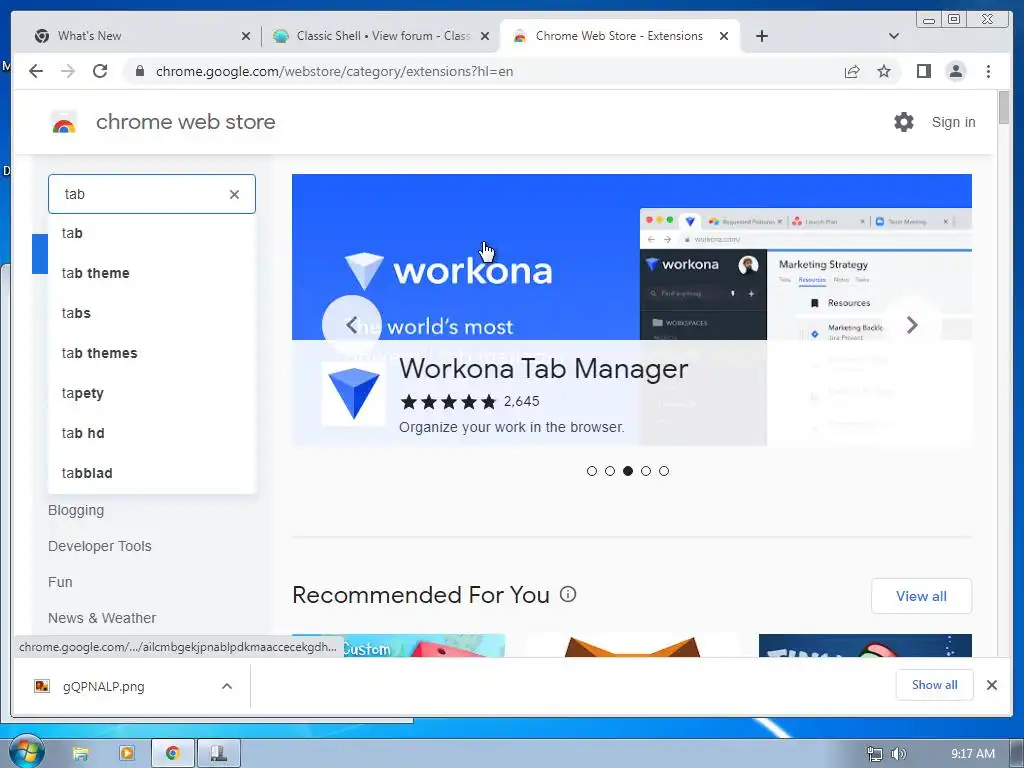Choose suggestion 'tabs'
The height and width of the screenshot is (768, 1024).
[x=152, y=313]
